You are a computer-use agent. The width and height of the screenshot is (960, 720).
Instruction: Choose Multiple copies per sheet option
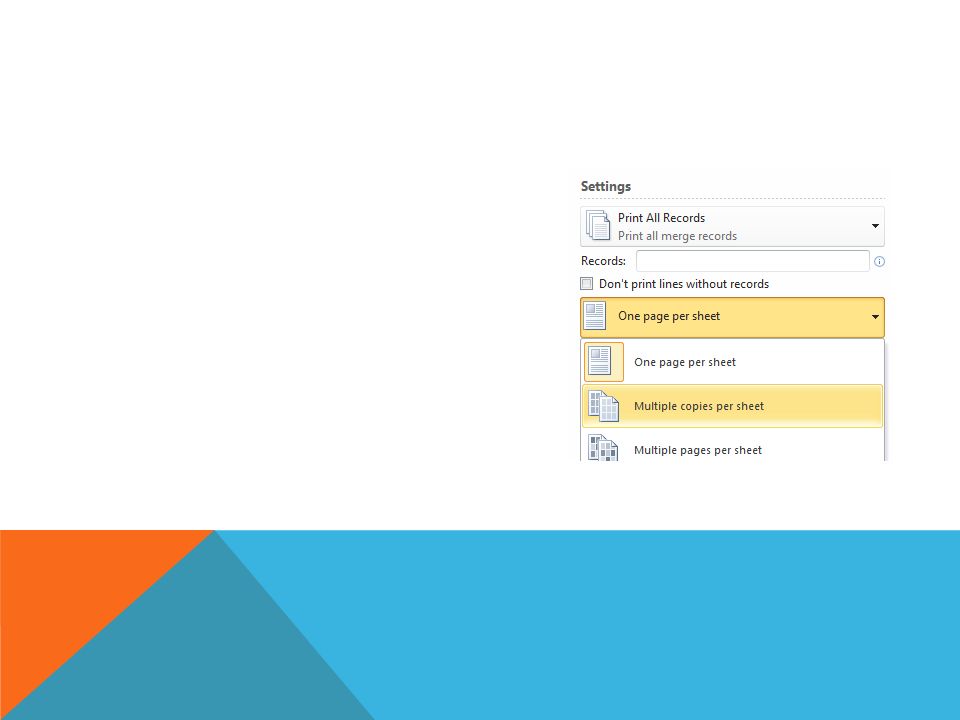click(x=732, y=406)
